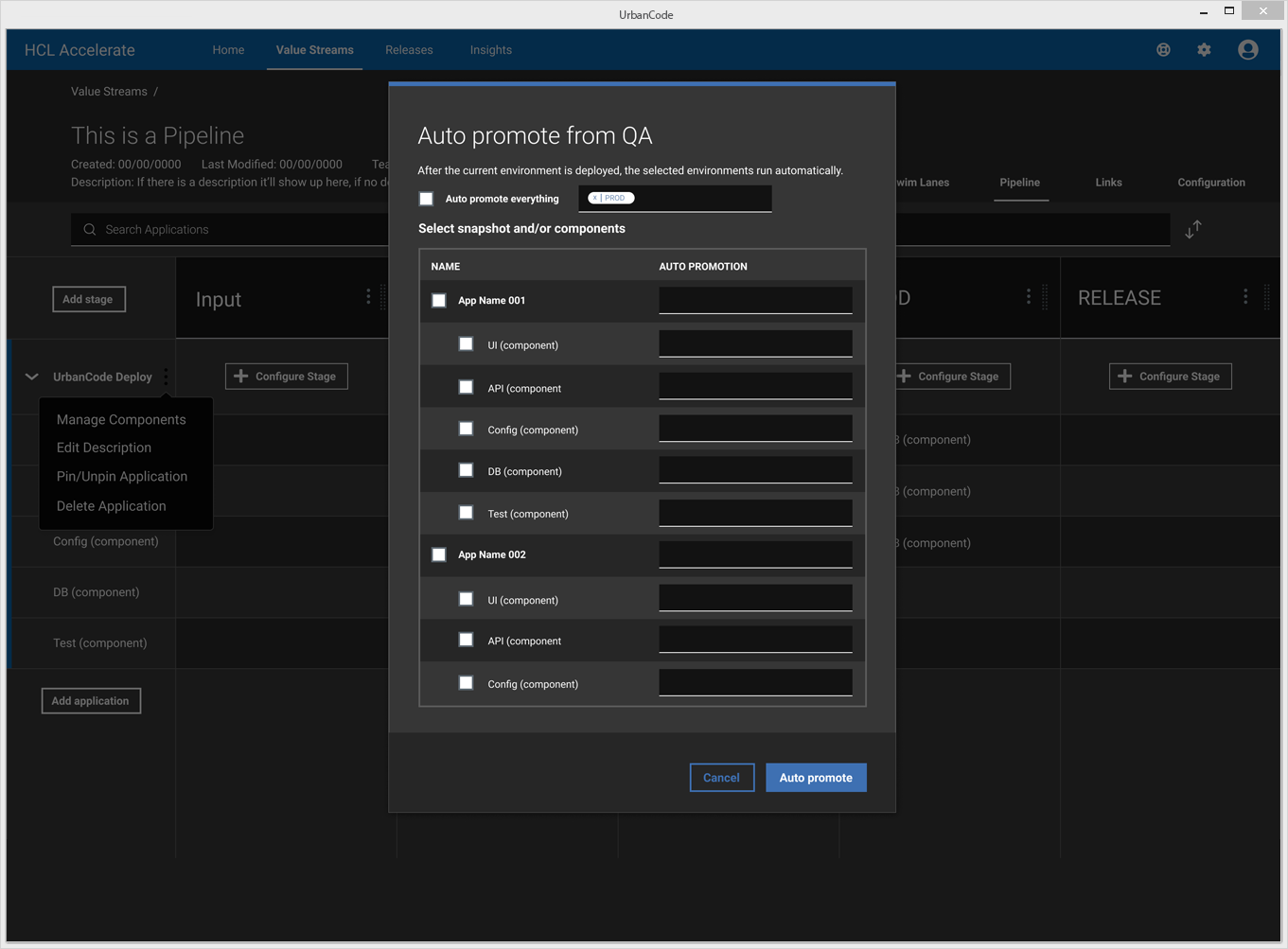Remove the PROD tag via its x
Screen dimensions: 1288x949
[x=594, y=199]
